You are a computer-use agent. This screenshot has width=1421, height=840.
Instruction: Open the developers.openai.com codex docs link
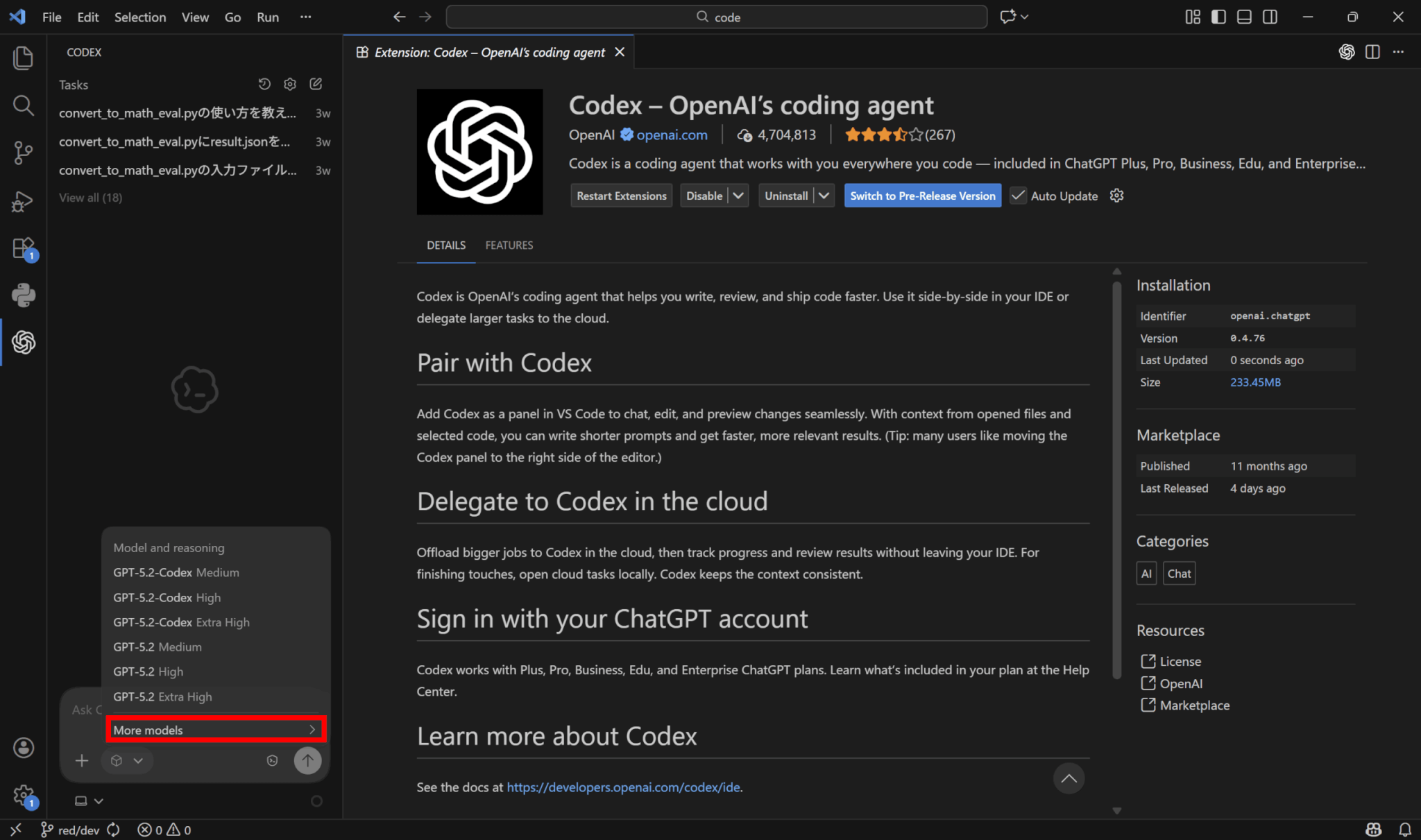[x=623, y=787]
